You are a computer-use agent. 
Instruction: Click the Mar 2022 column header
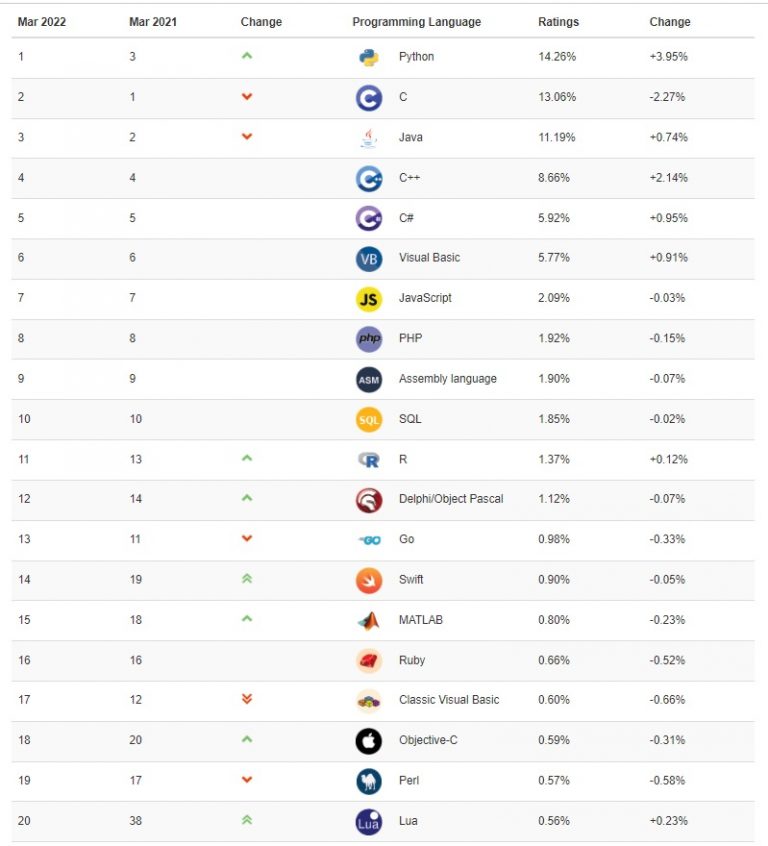(x=41, y=22)
